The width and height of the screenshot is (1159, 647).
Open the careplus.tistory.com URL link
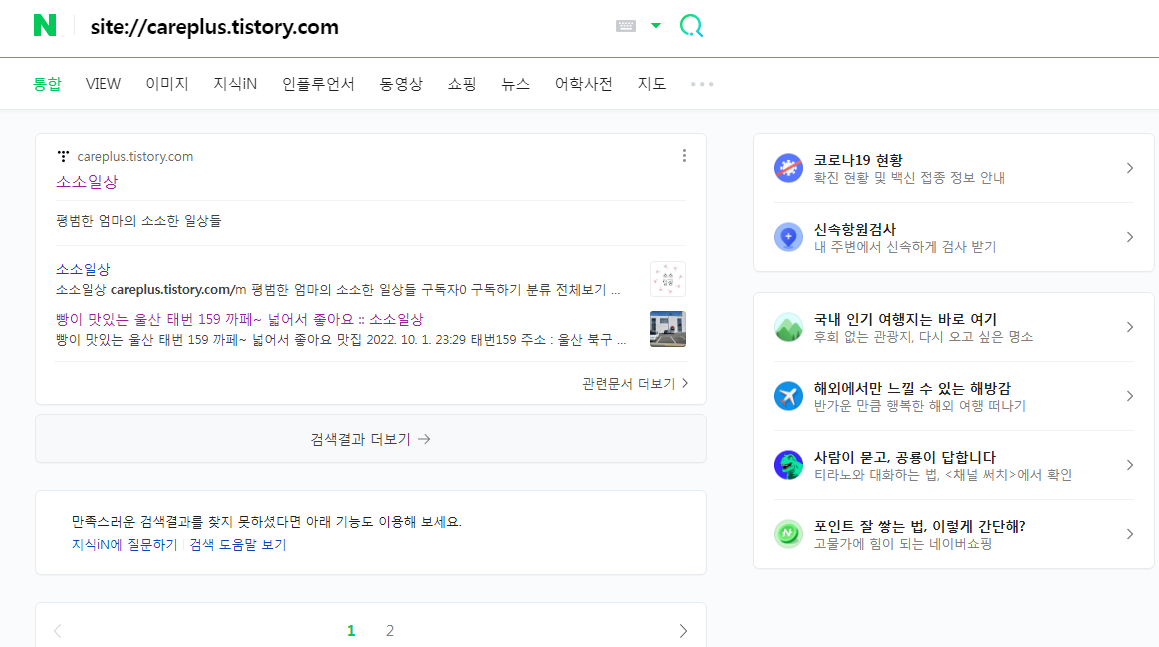pyautogui.click(x=135, y=156)
